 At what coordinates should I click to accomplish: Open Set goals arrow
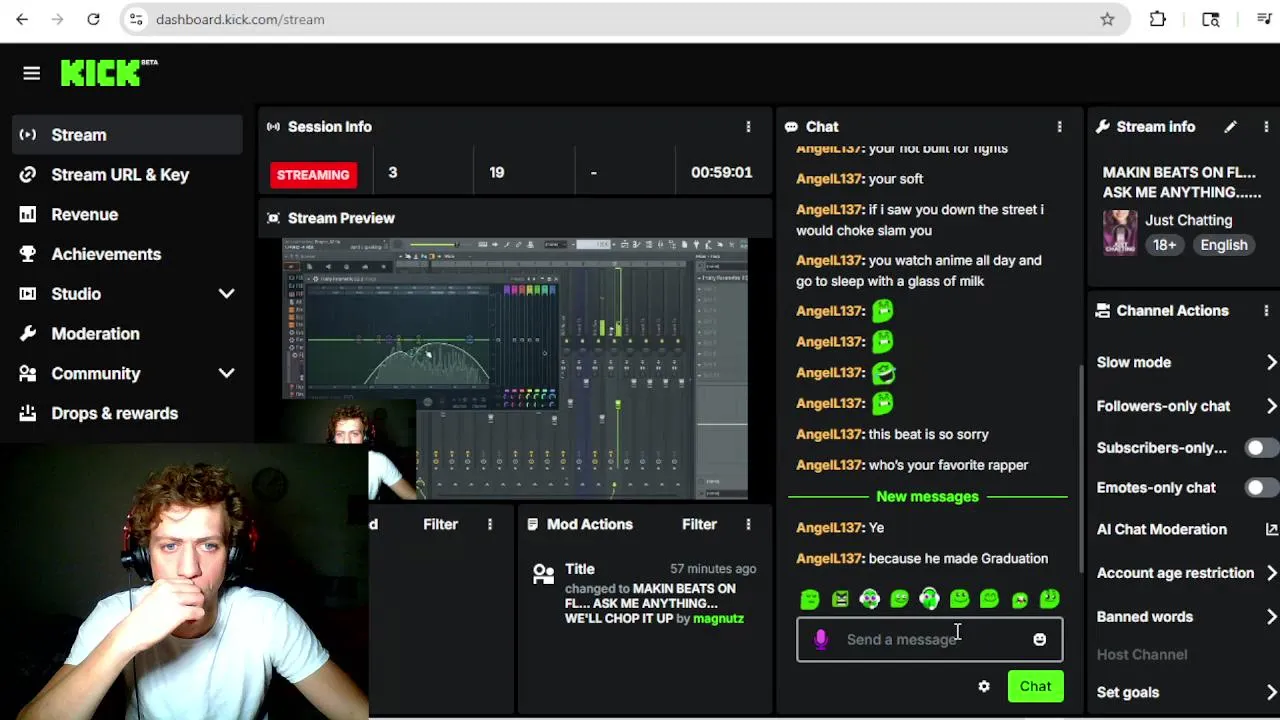(x=1271, y=692)
